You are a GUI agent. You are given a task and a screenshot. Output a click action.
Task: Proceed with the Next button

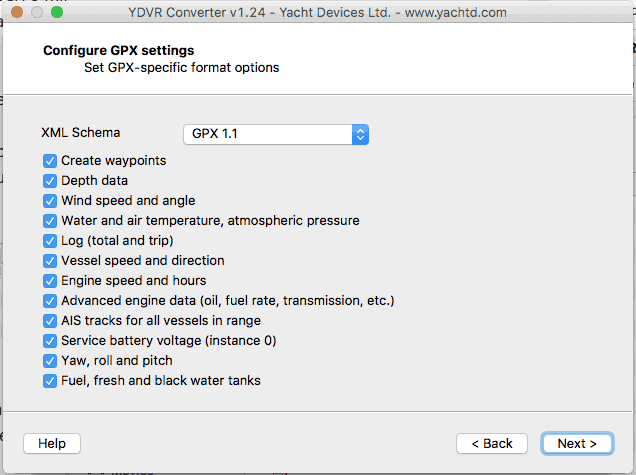(x=577, y=443)
